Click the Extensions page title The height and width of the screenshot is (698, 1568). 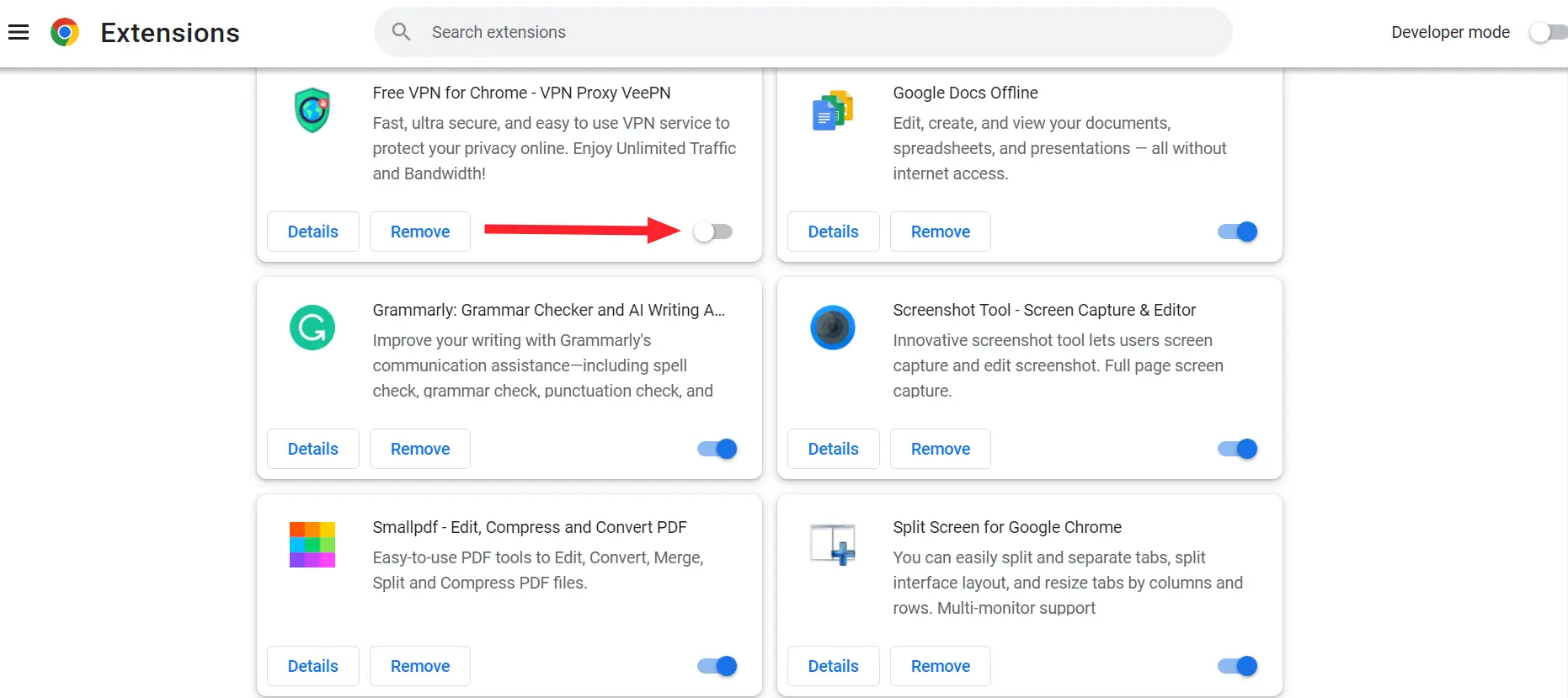tap(170, 32)
